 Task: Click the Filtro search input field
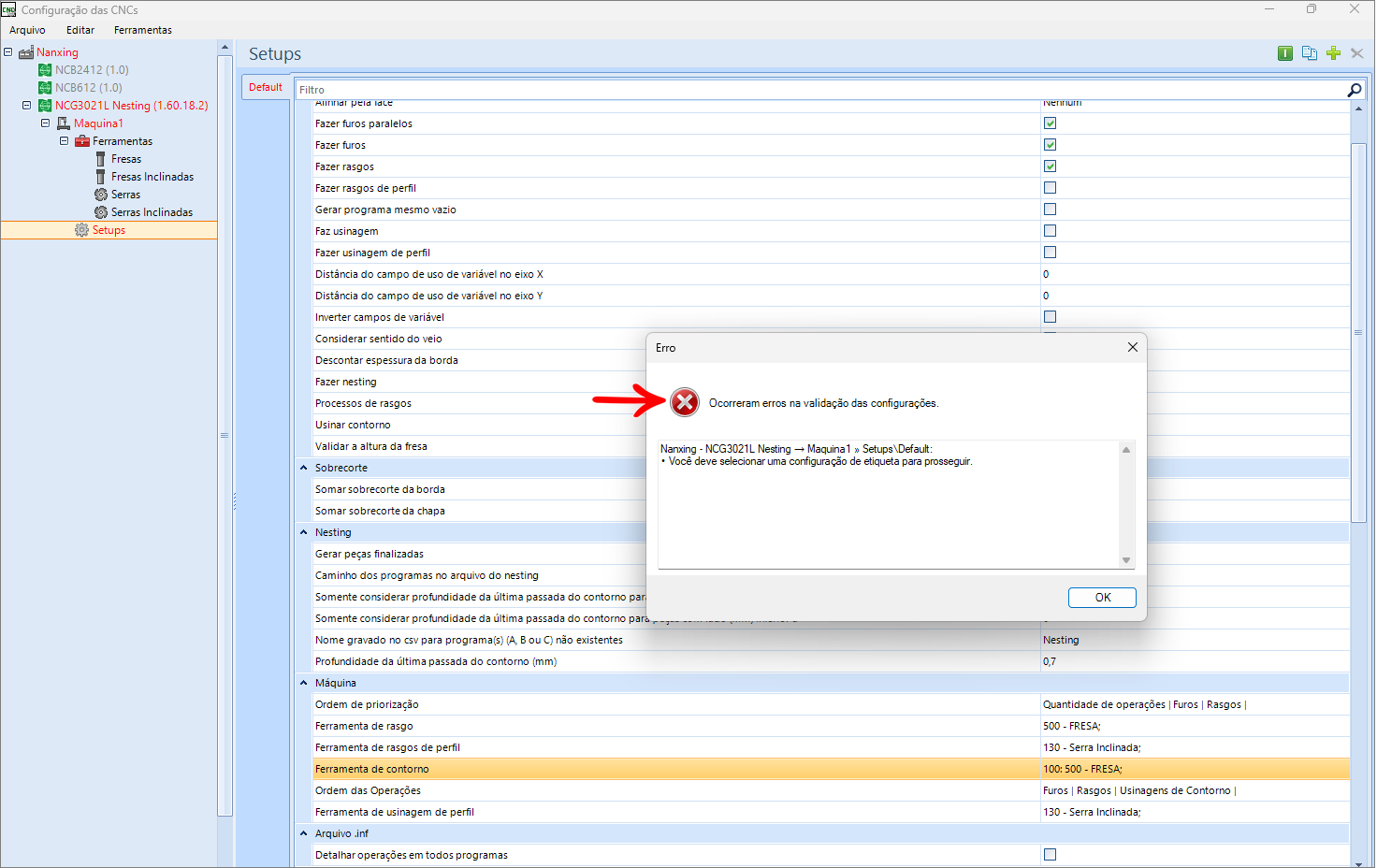tap(819, 90)
